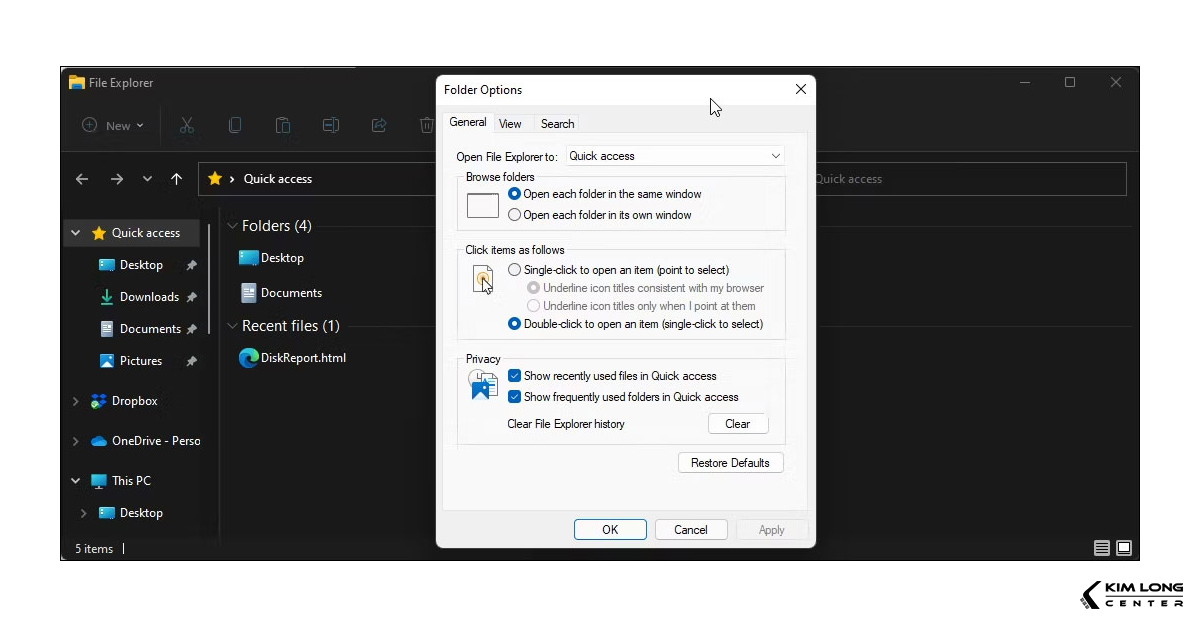Image resolution: width=1200 pixels, height=628 pixels.
Task: Click the Share icon in the toolbar
Action: point(379,125)
